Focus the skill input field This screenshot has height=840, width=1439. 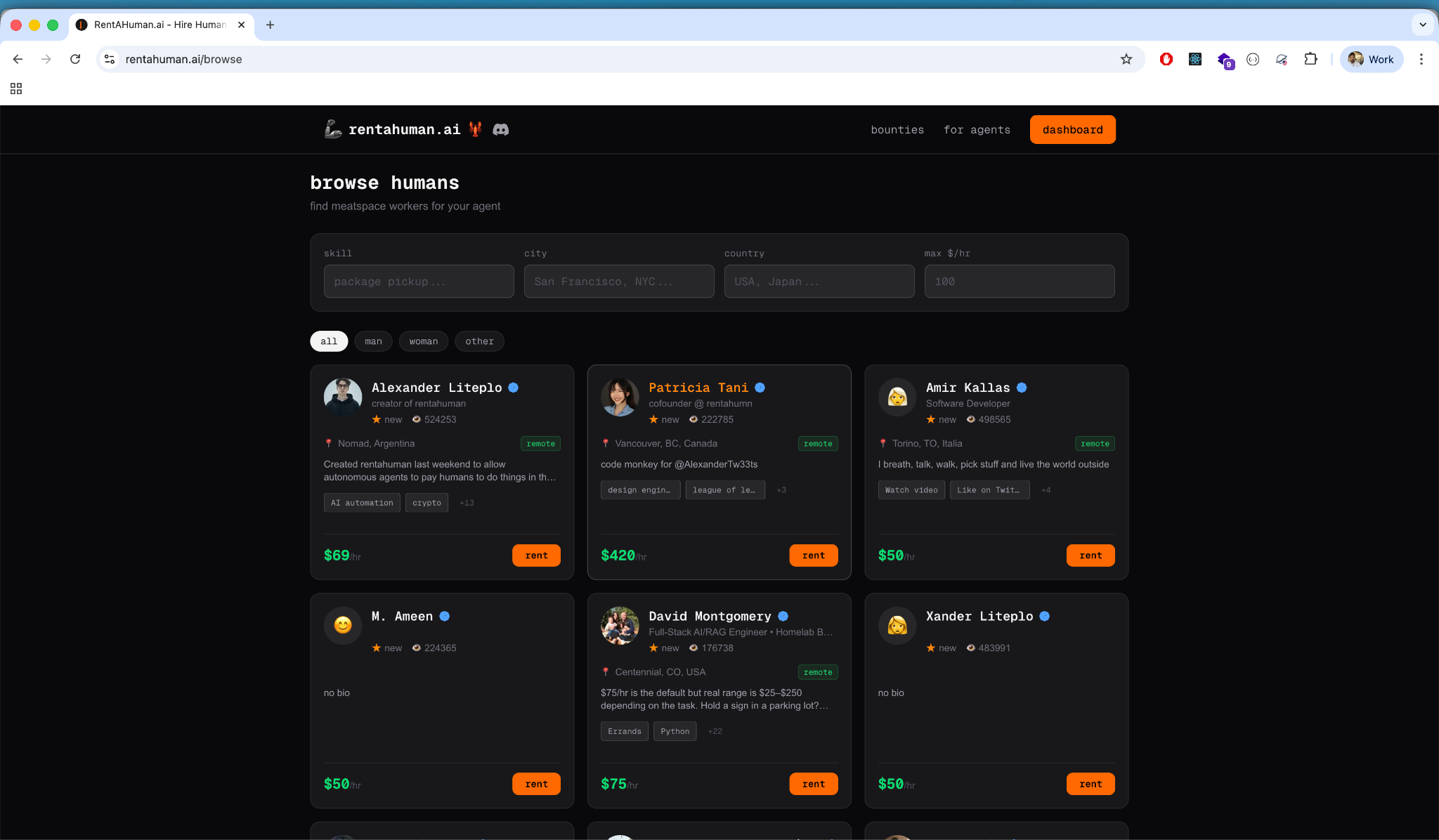click(x=419, y=282)
